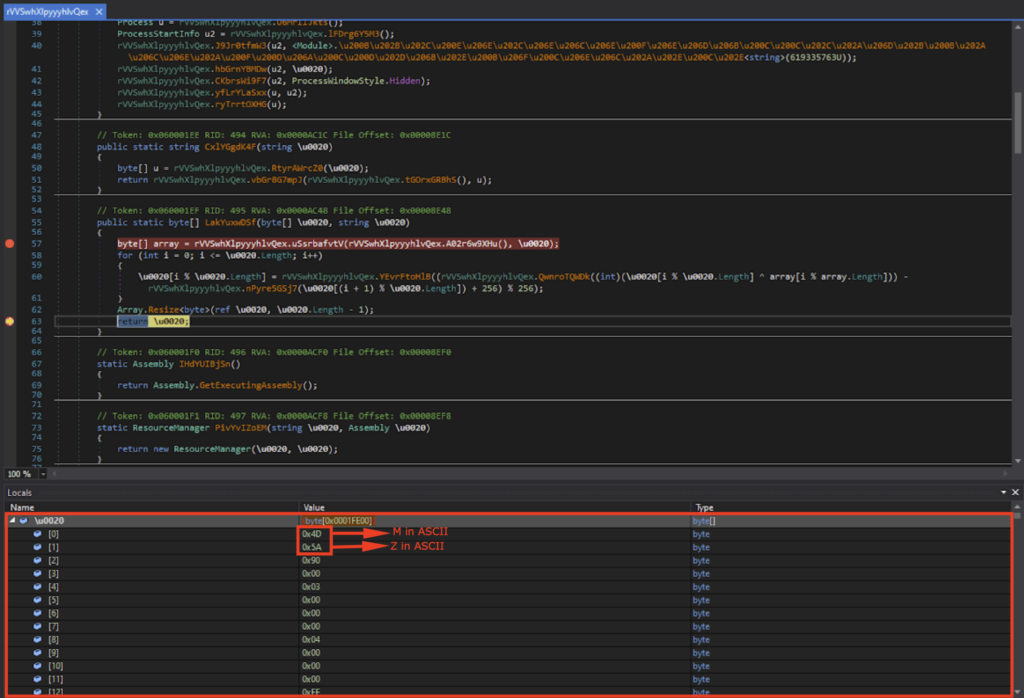Click the Value column header in Locals

click(x=314, y=508)
